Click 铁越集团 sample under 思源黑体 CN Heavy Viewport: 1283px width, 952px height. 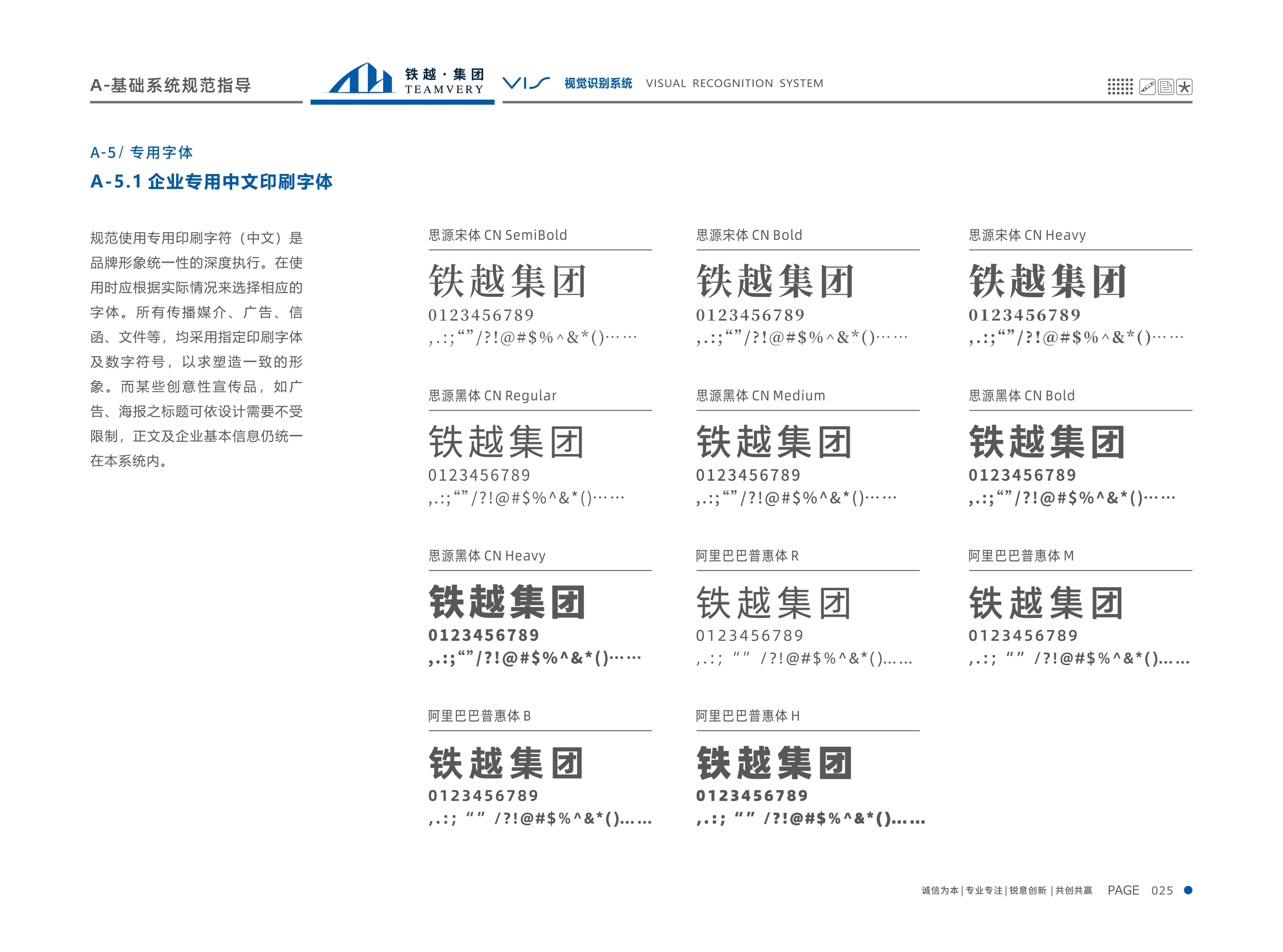(x=507, y=602)
